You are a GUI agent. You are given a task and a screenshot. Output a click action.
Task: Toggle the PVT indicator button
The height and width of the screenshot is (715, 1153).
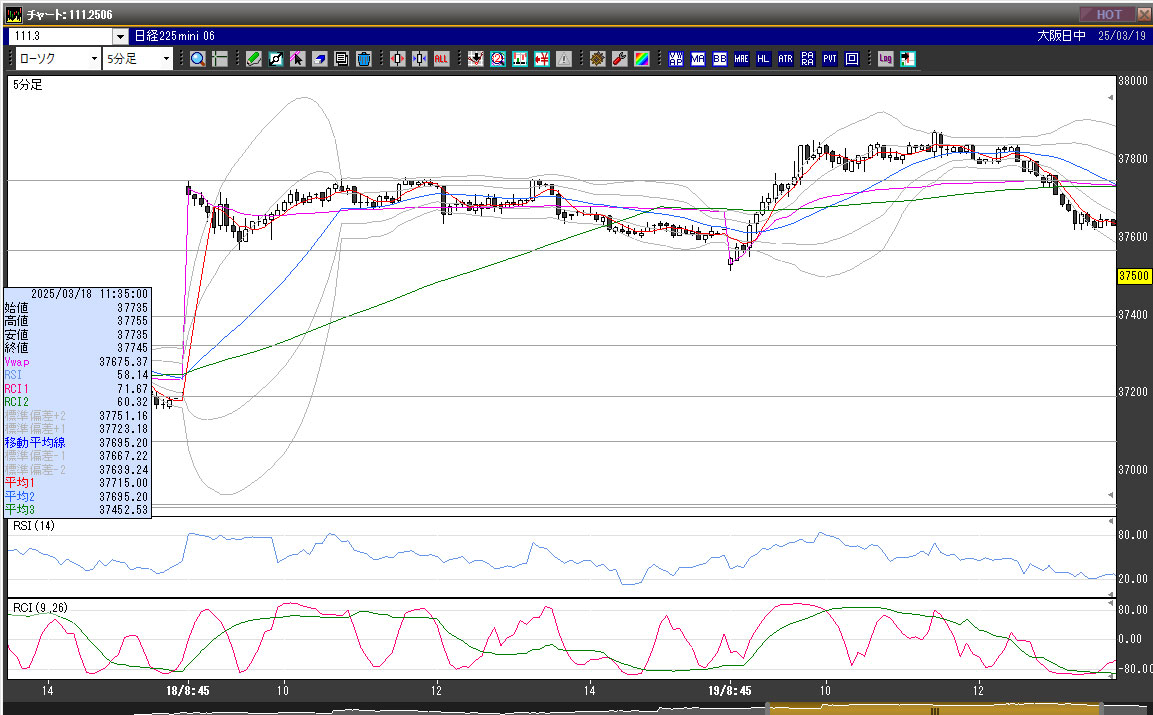[x=830, y=59]
